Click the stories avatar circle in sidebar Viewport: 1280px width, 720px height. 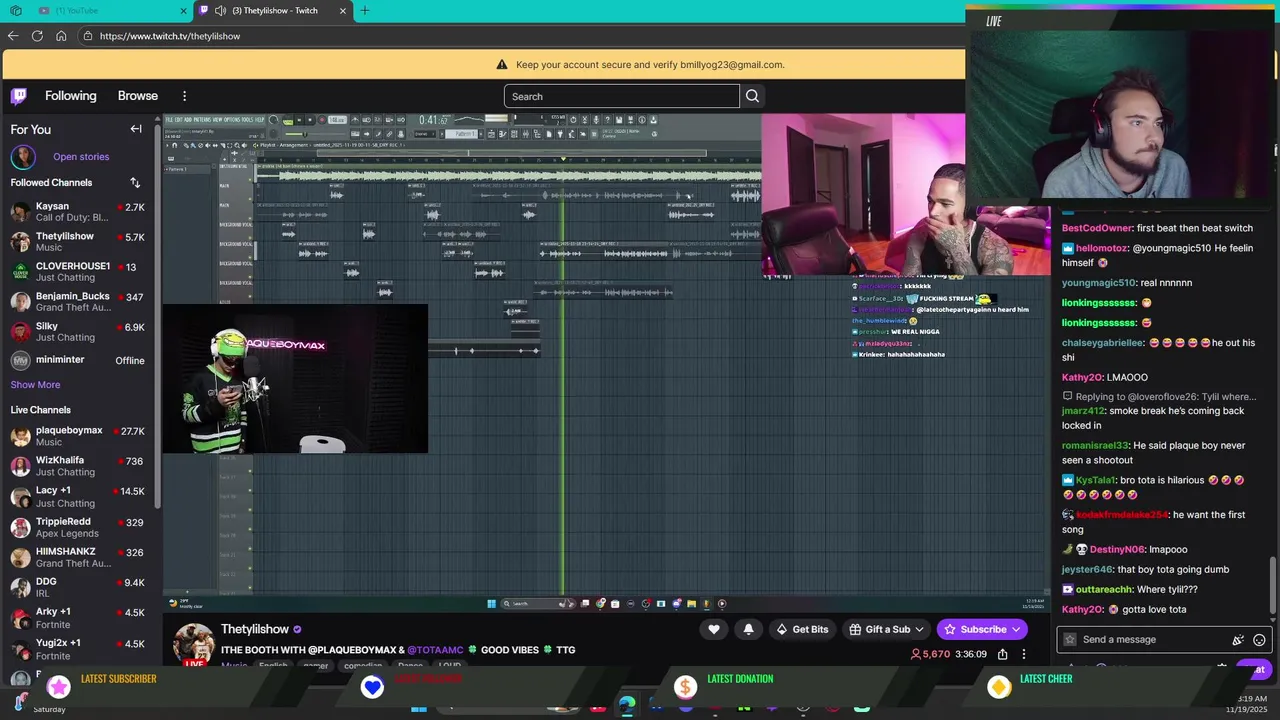23,157
